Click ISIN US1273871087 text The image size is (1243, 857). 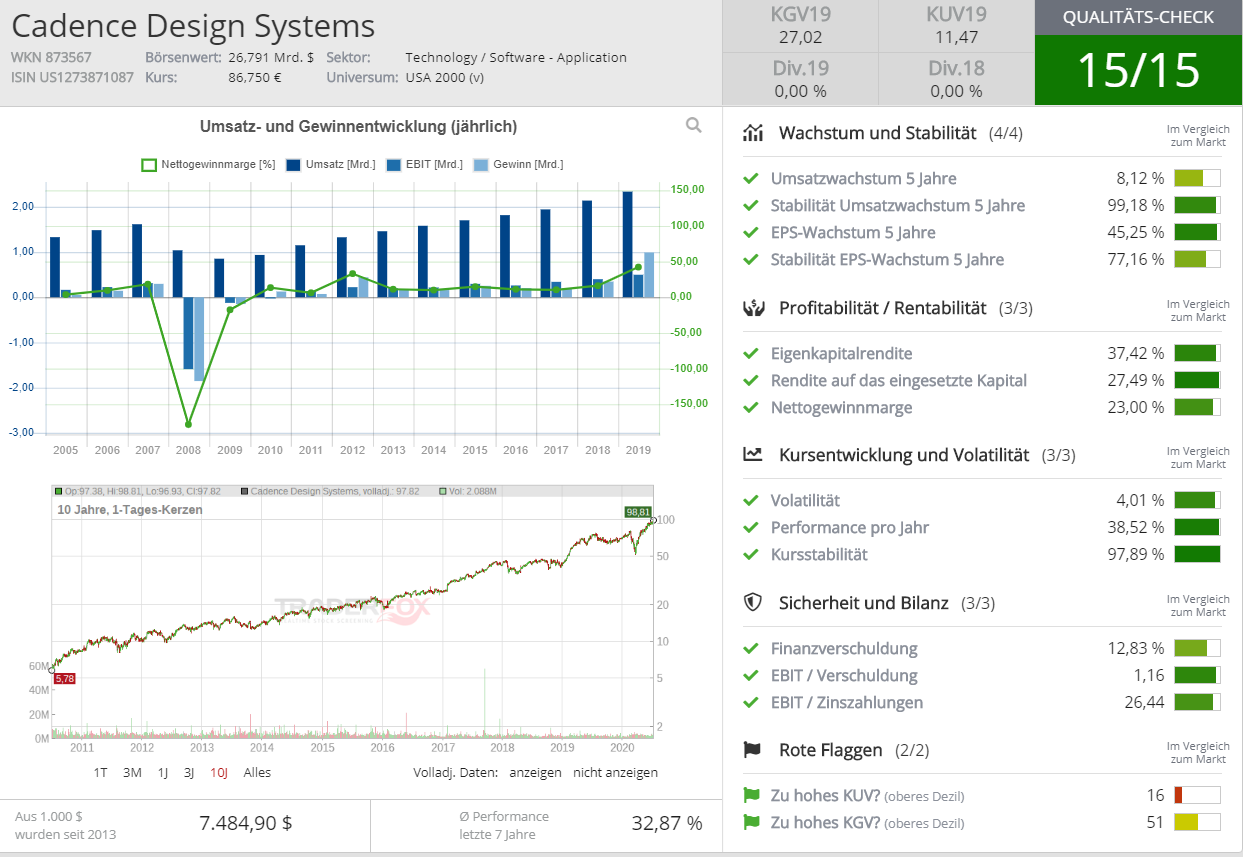point(72,77)
